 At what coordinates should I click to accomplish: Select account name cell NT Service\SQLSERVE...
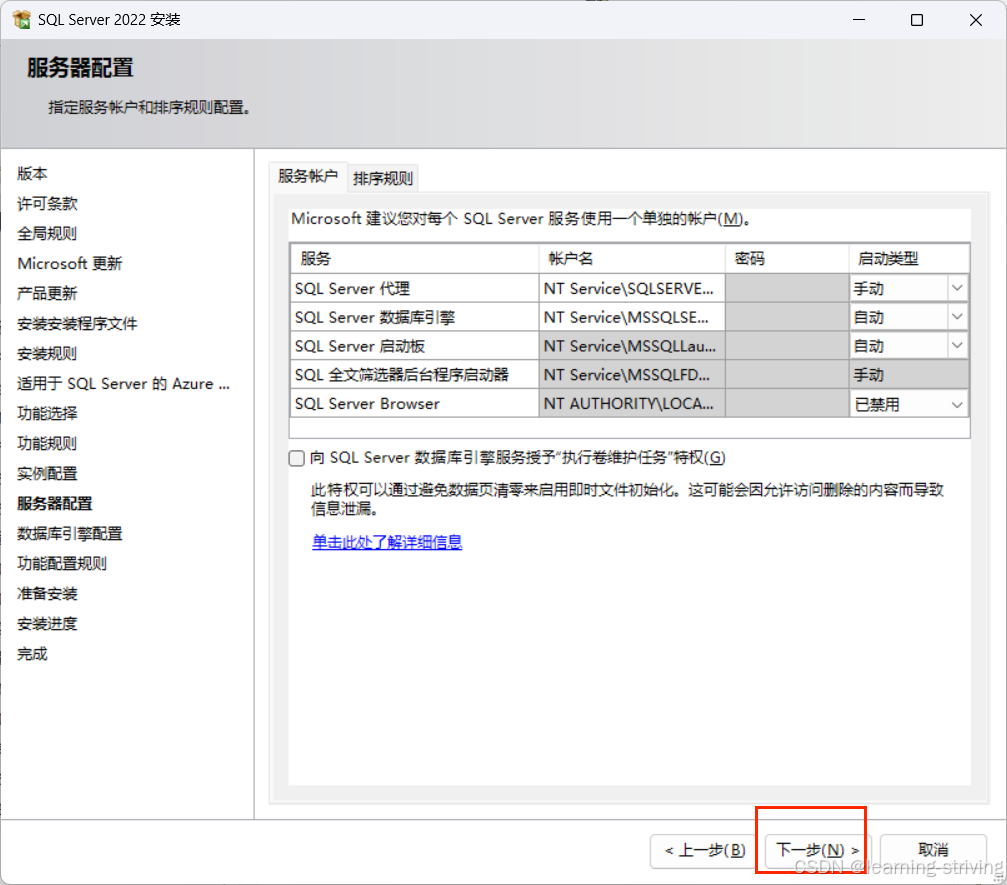pos(632,288)
